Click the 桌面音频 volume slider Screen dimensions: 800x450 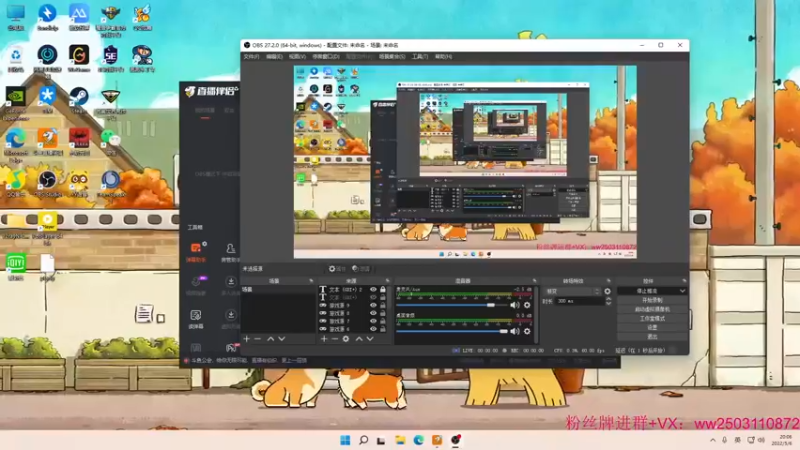click(452, 331)
